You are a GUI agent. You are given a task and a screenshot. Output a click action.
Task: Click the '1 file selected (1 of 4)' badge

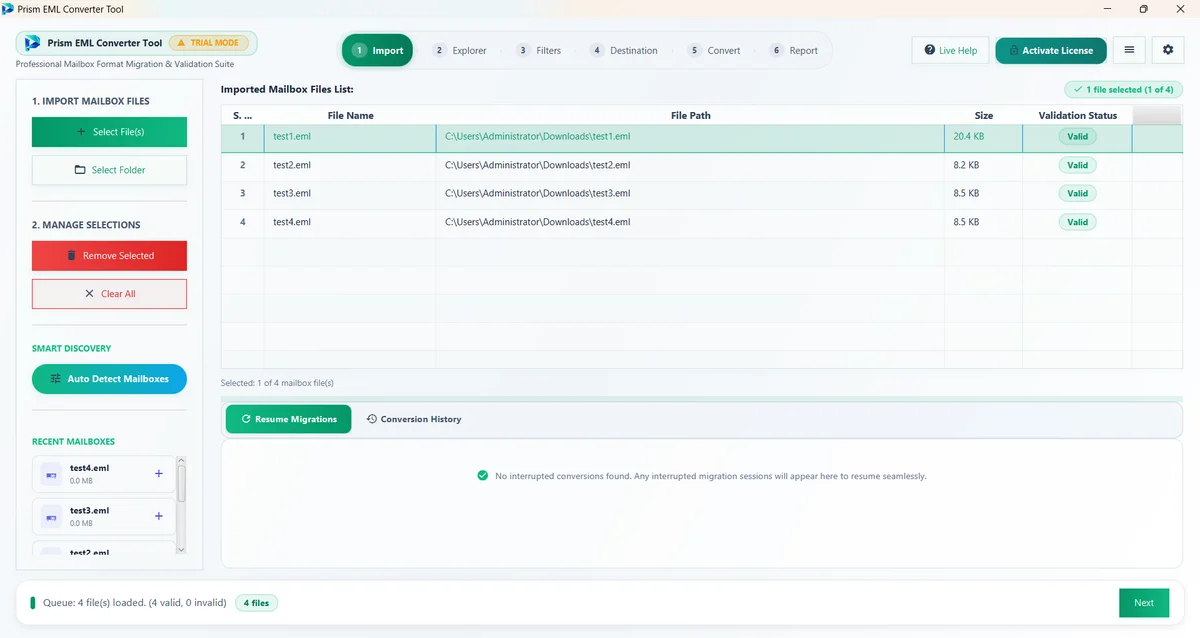tap(1123, 90)
